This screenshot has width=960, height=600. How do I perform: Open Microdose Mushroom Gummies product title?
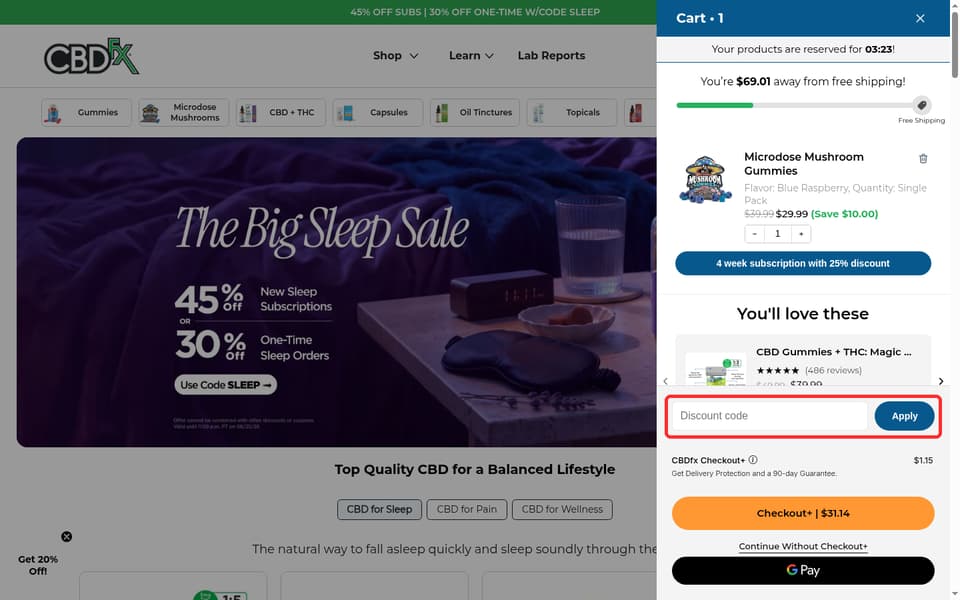coord(803,163)
